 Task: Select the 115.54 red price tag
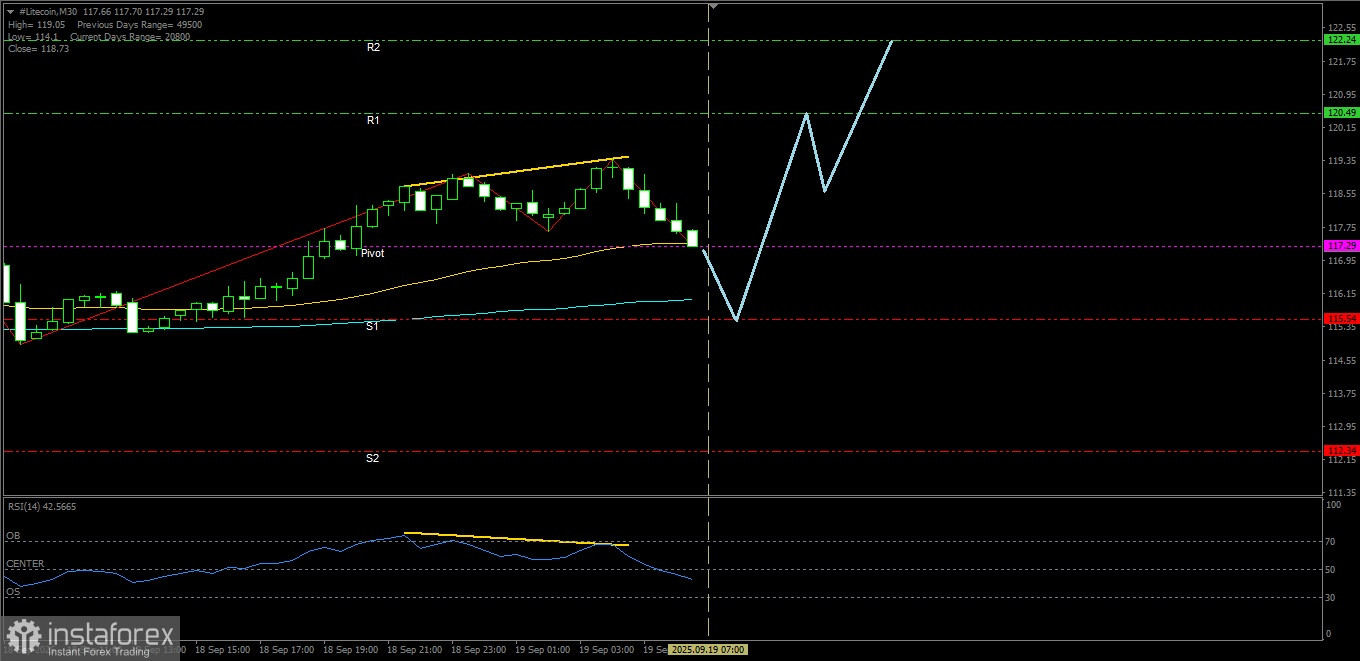coord(1340,319)
